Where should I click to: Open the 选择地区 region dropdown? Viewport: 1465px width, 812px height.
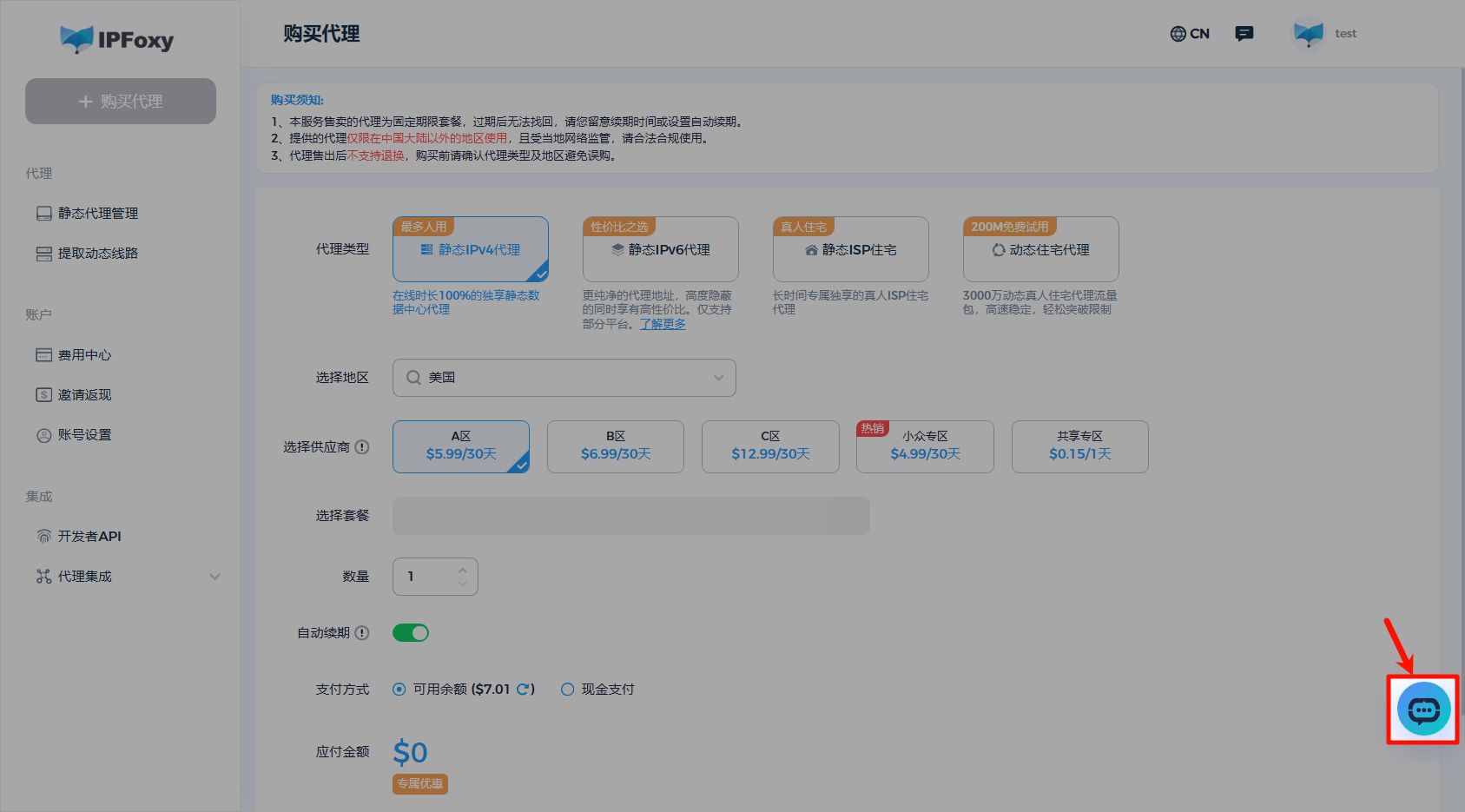click(x=564, y=378)
